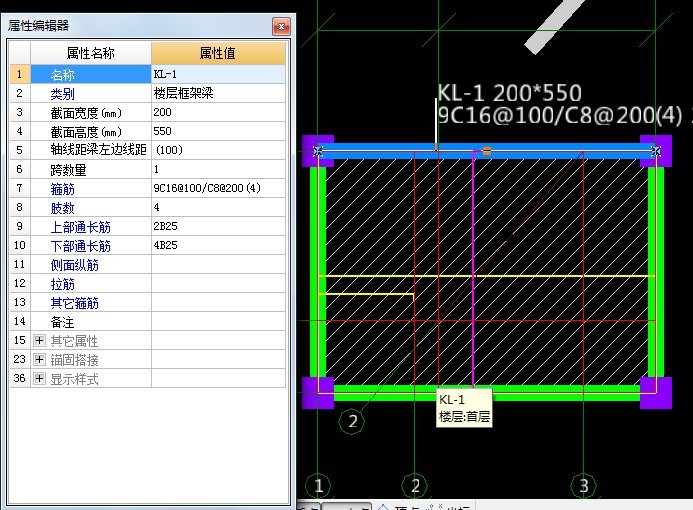Viewport: 693px width, 510px height.
Task: Click the empty 拉筋 value cell
Action: pyautogui.click(x=218, y=283)
